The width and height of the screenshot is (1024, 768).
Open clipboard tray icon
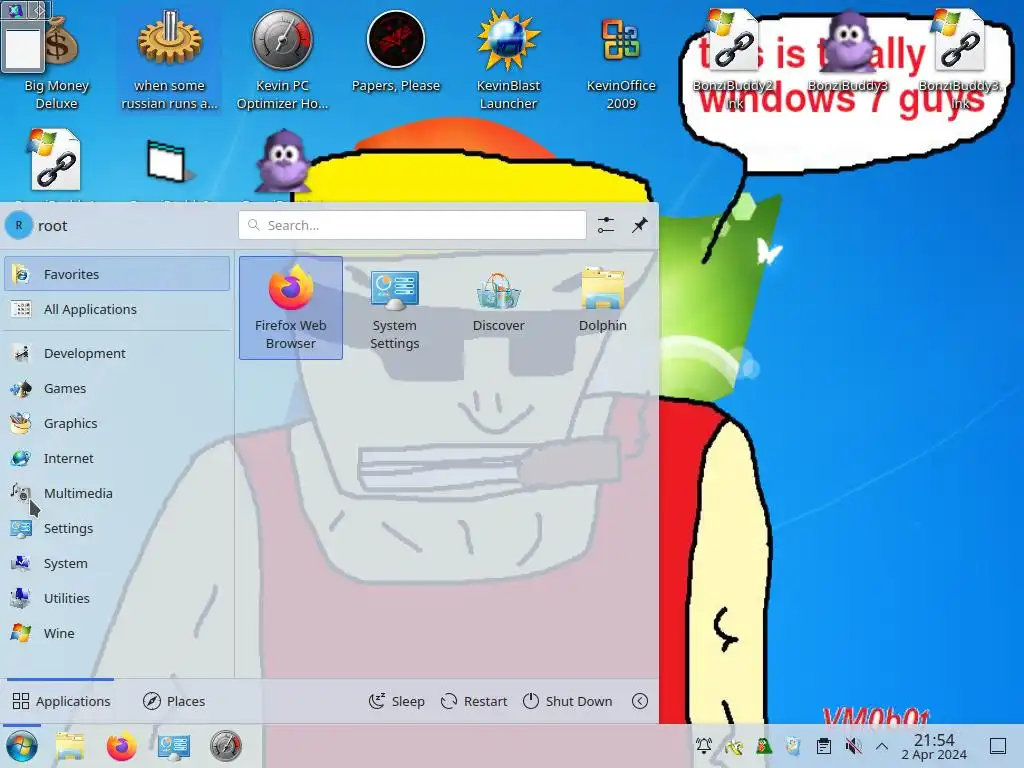point(824,746)
